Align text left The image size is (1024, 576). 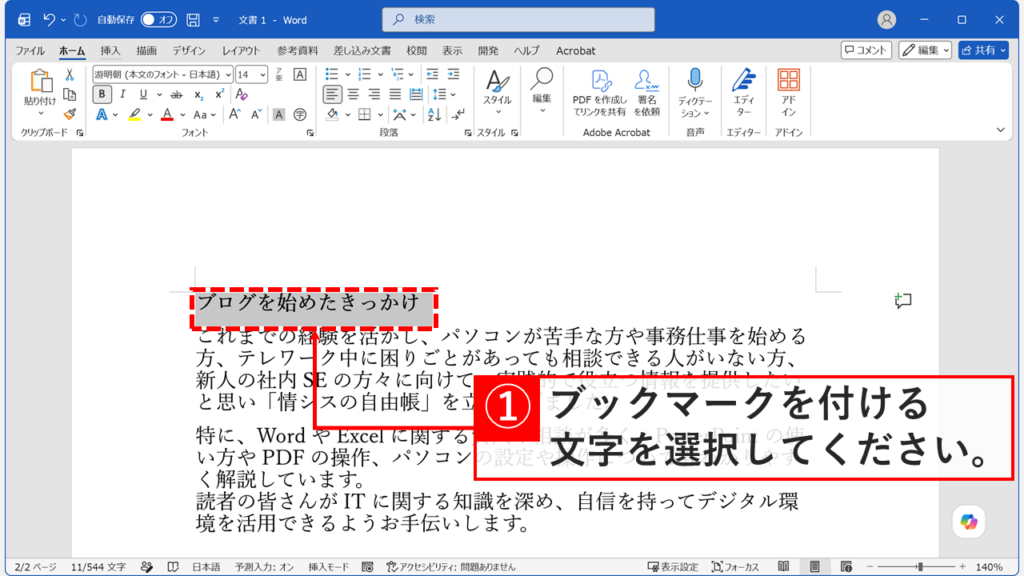click(x=332, y=95)
